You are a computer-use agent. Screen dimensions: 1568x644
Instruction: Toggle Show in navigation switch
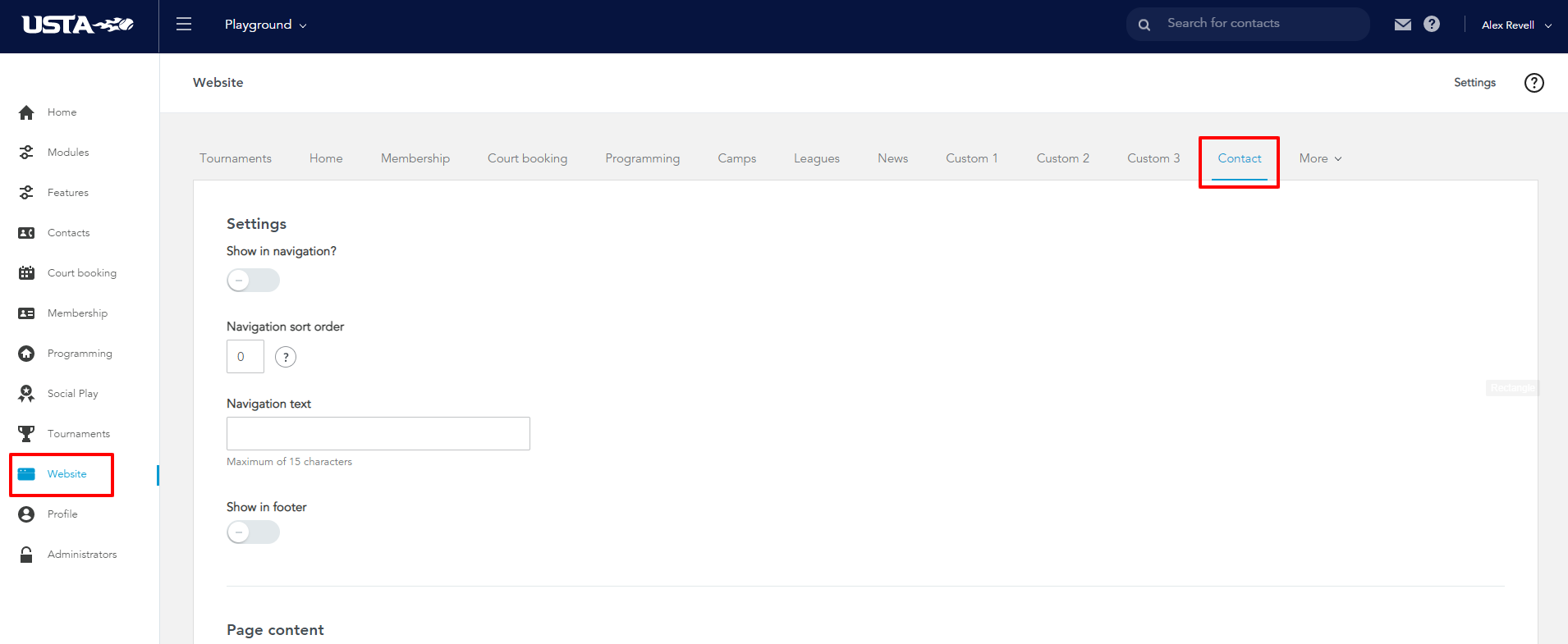(x=253, y=281)
